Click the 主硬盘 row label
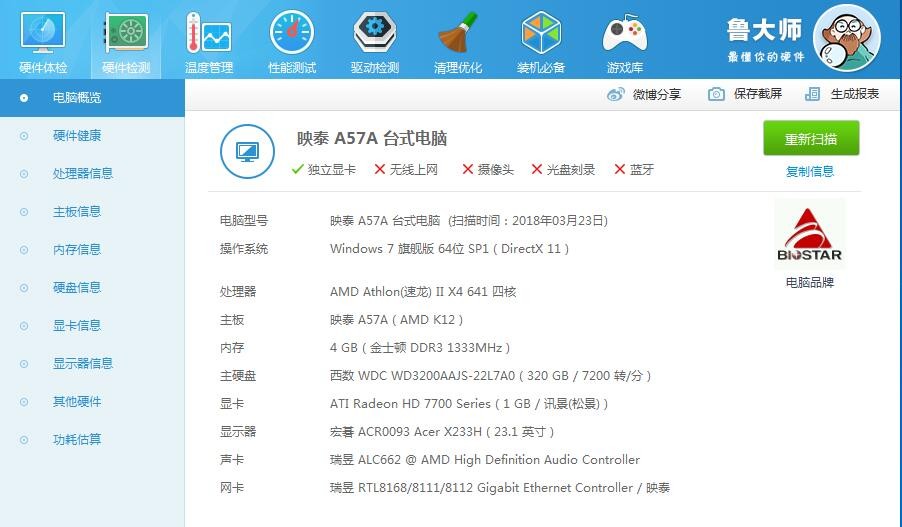Viewport: 902px width, 527px height. click(238, 376)
